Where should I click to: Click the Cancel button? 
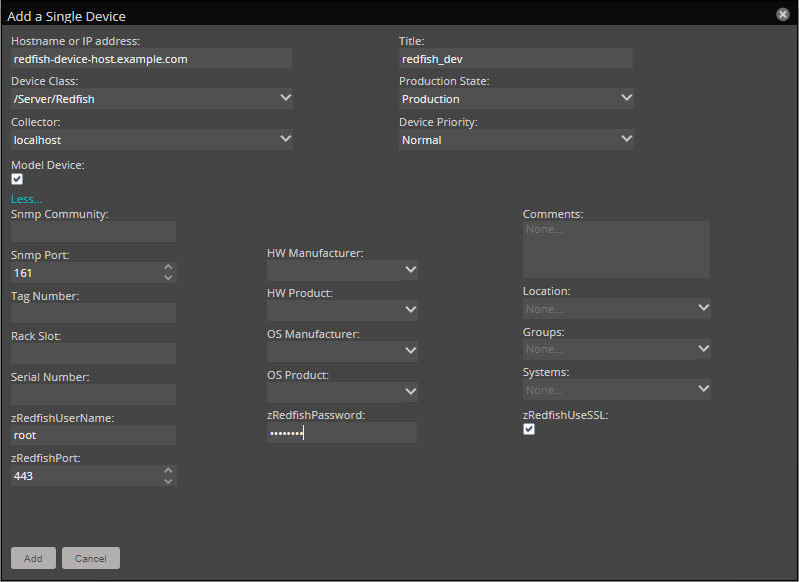tap(91, 558)
